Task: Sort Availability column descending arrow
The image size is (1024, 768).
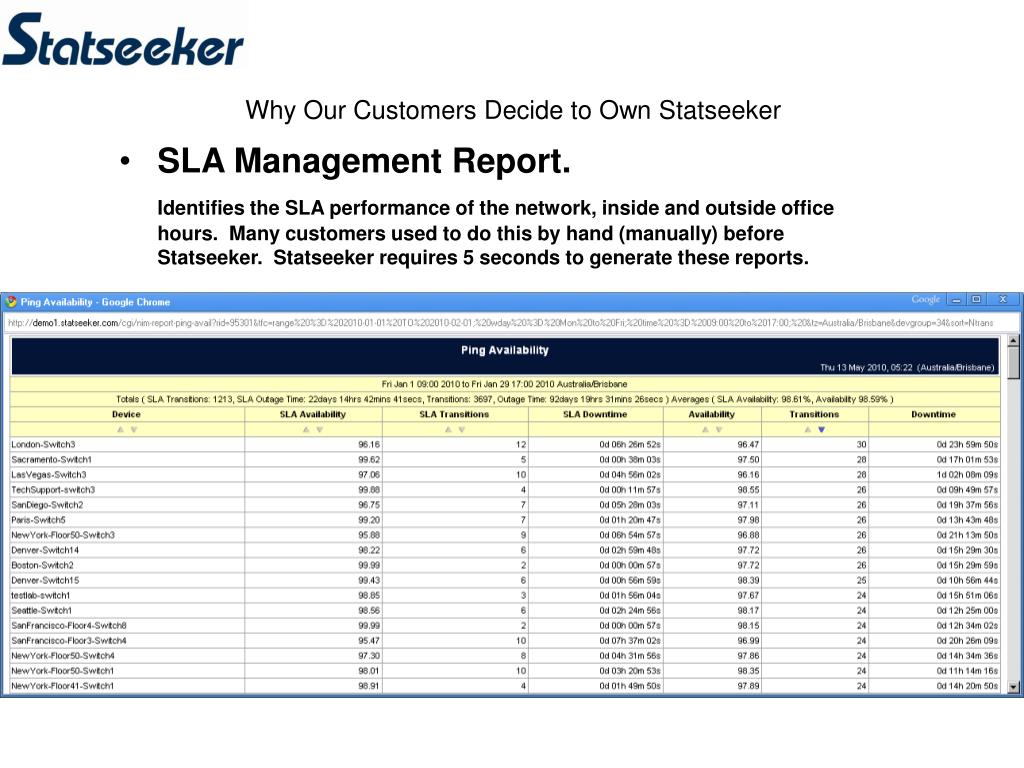Action: 719,430
